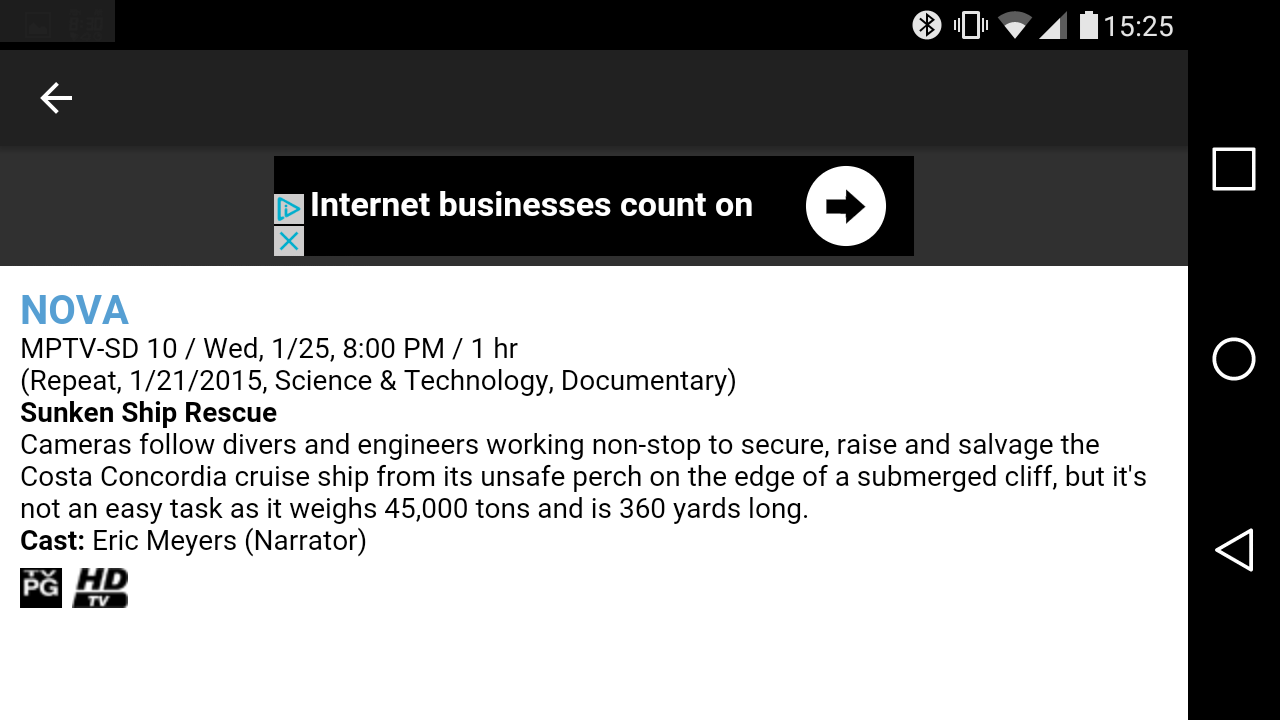Image resolution: width=1280 pixels, height=720 pixels.
Task: Select the 'Sunken Ship Rescue' episode title
Action: tap(148, 413)
